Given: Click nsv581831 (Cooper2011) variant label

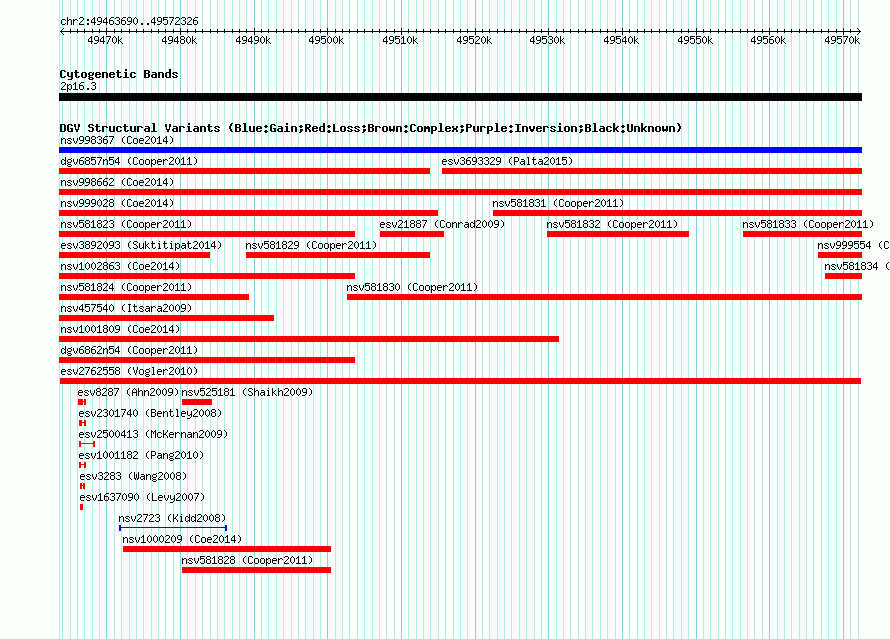Looking at the screenshot, I should [x=558, y=203].
